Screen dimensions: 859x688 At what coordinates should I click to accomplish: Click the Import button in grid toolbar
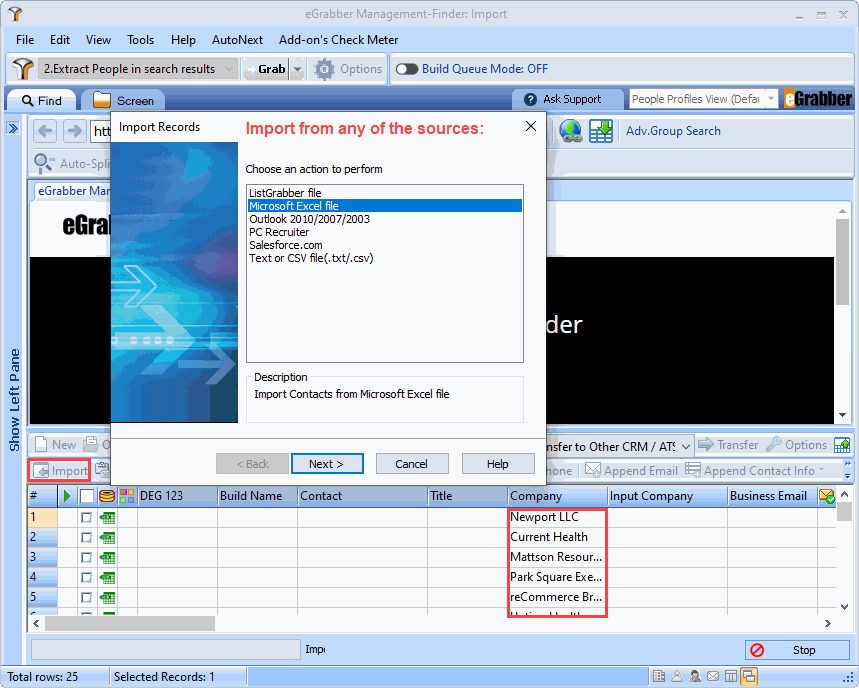click(x=60, y=471)
